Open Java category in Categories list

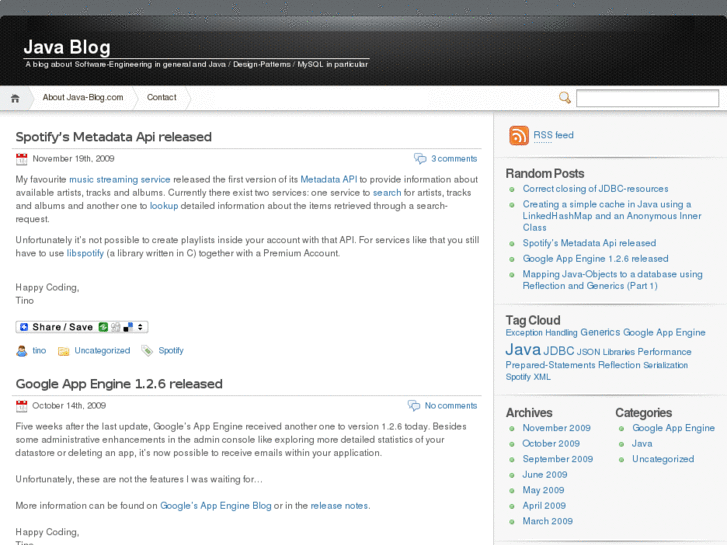pyautogui.click(x=642, y=443)
